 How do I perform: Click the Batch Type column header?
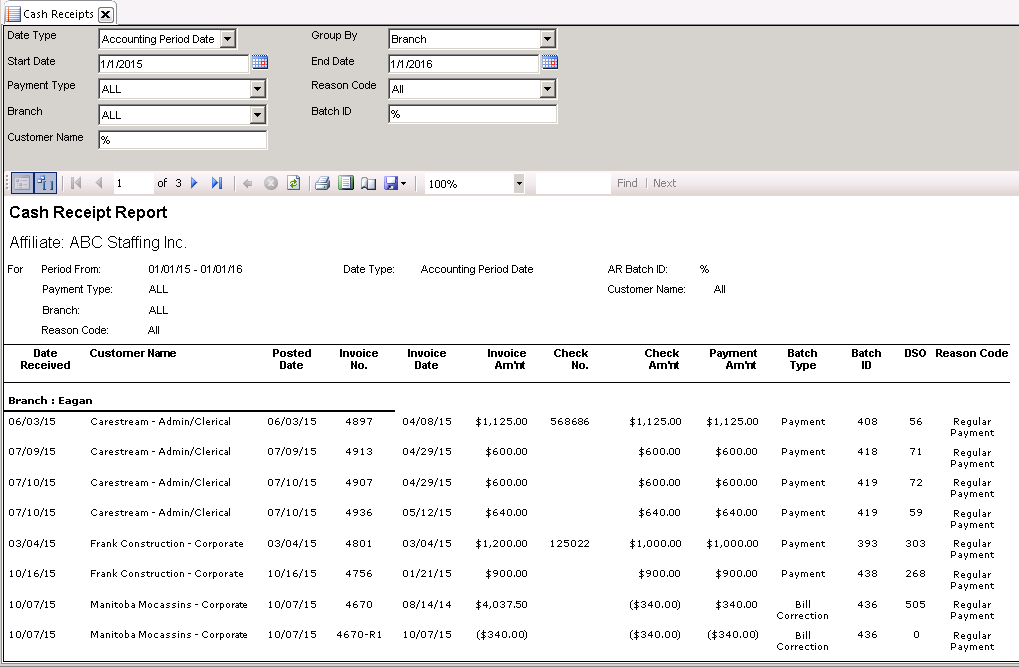(x=802, y=359)
